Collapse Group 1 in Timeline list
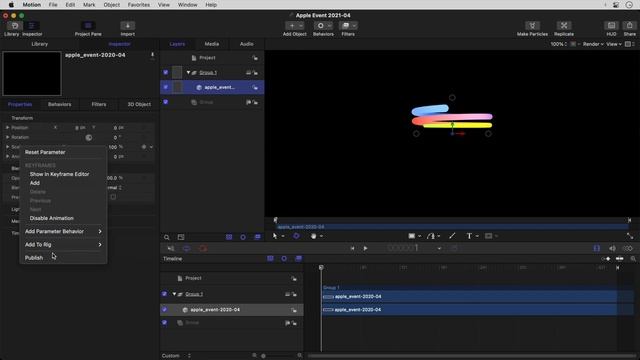The width and height of the screenshot is (640, 360). (x=174, y=294)
